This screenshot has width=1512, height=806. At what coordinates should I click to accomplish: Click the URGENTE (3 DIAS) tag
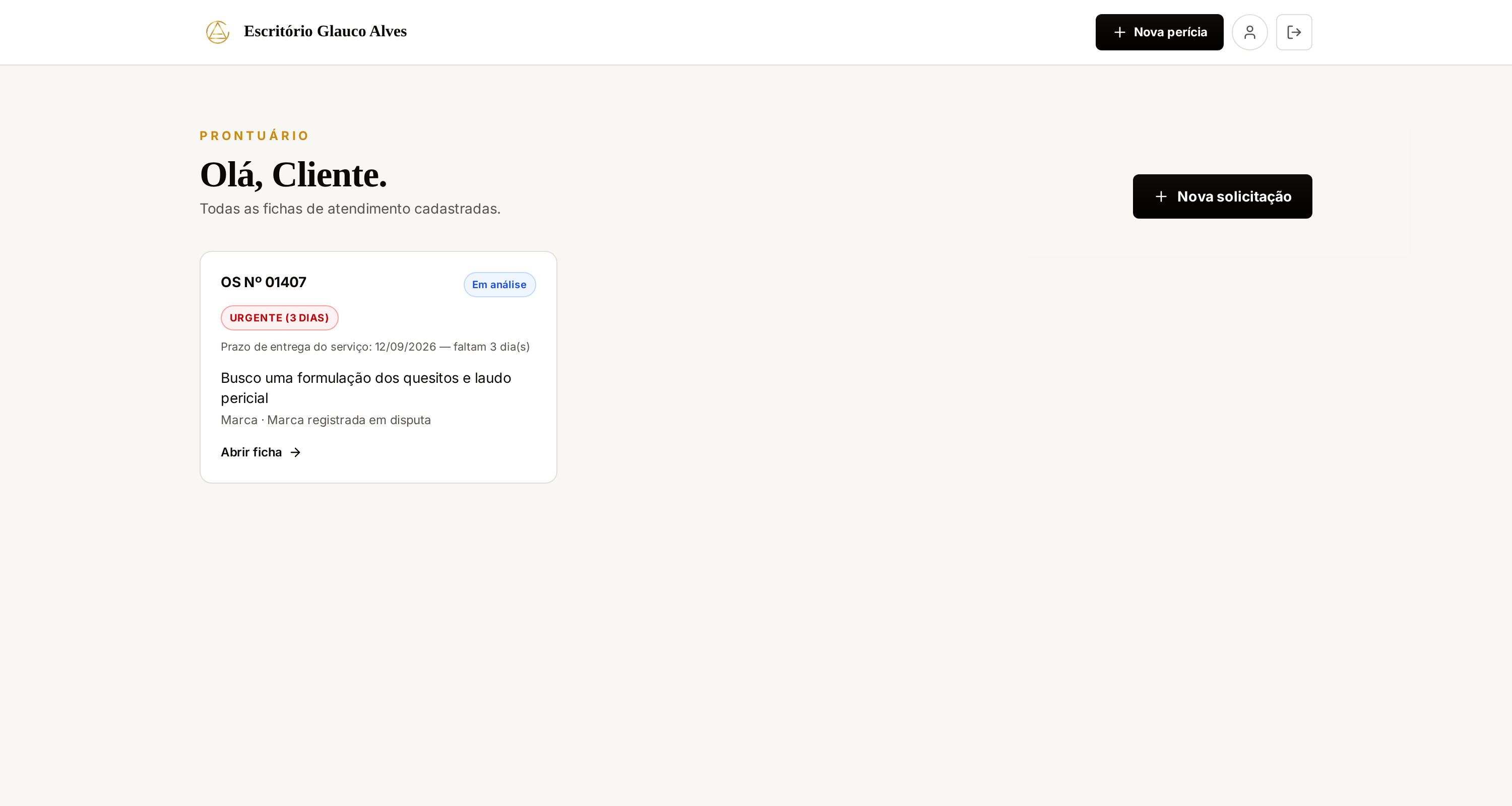click(279, 318)
